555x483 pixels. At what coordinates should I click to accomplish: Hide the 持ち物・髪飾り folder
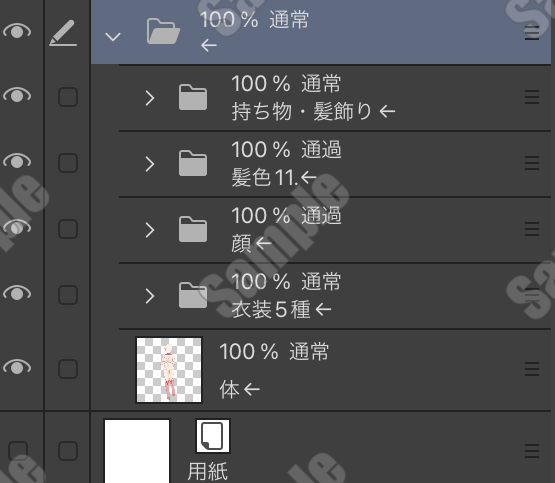click(17, 95)
